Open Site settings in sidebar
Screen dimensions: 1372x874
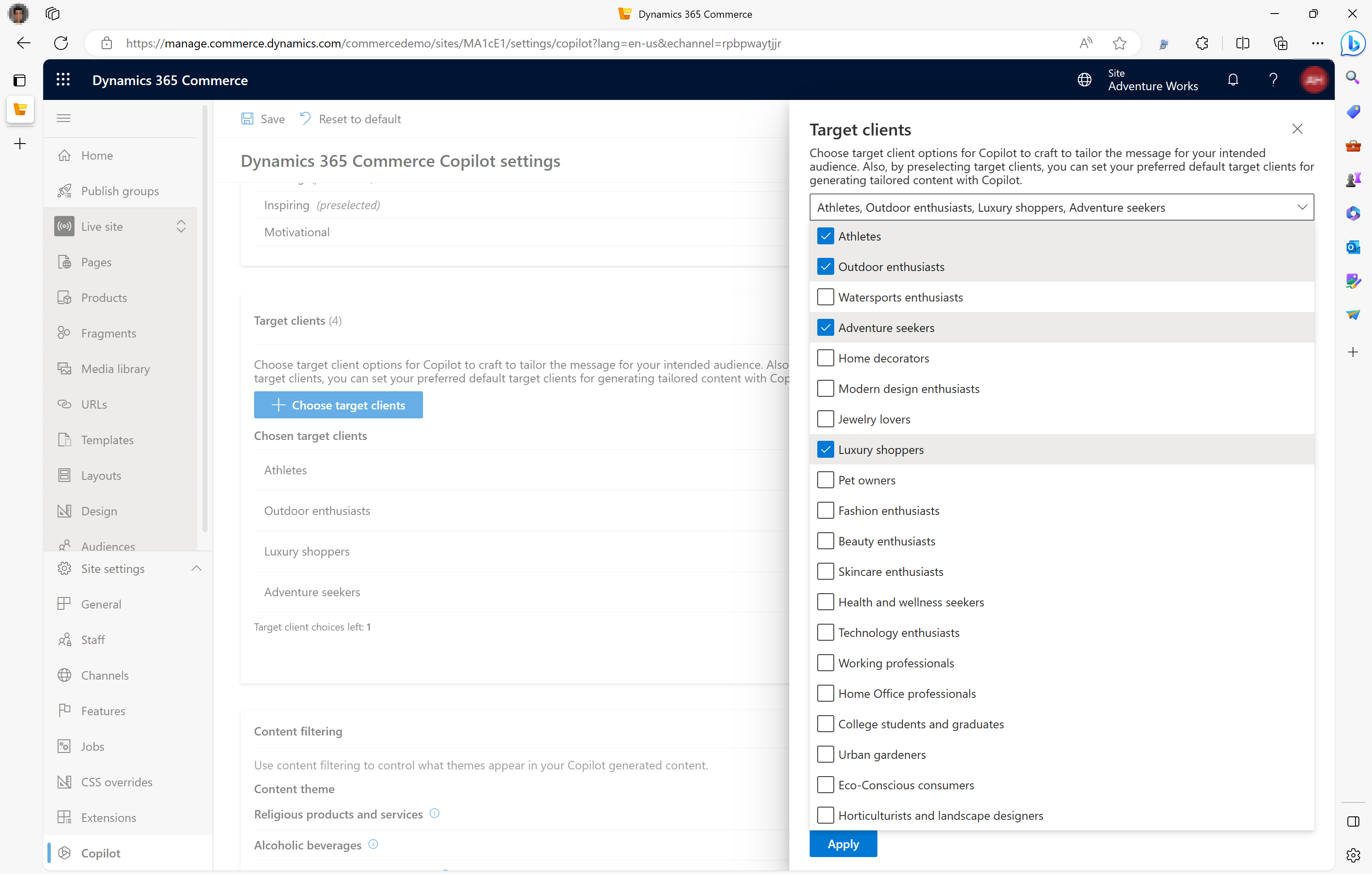[x=113, y=569]
